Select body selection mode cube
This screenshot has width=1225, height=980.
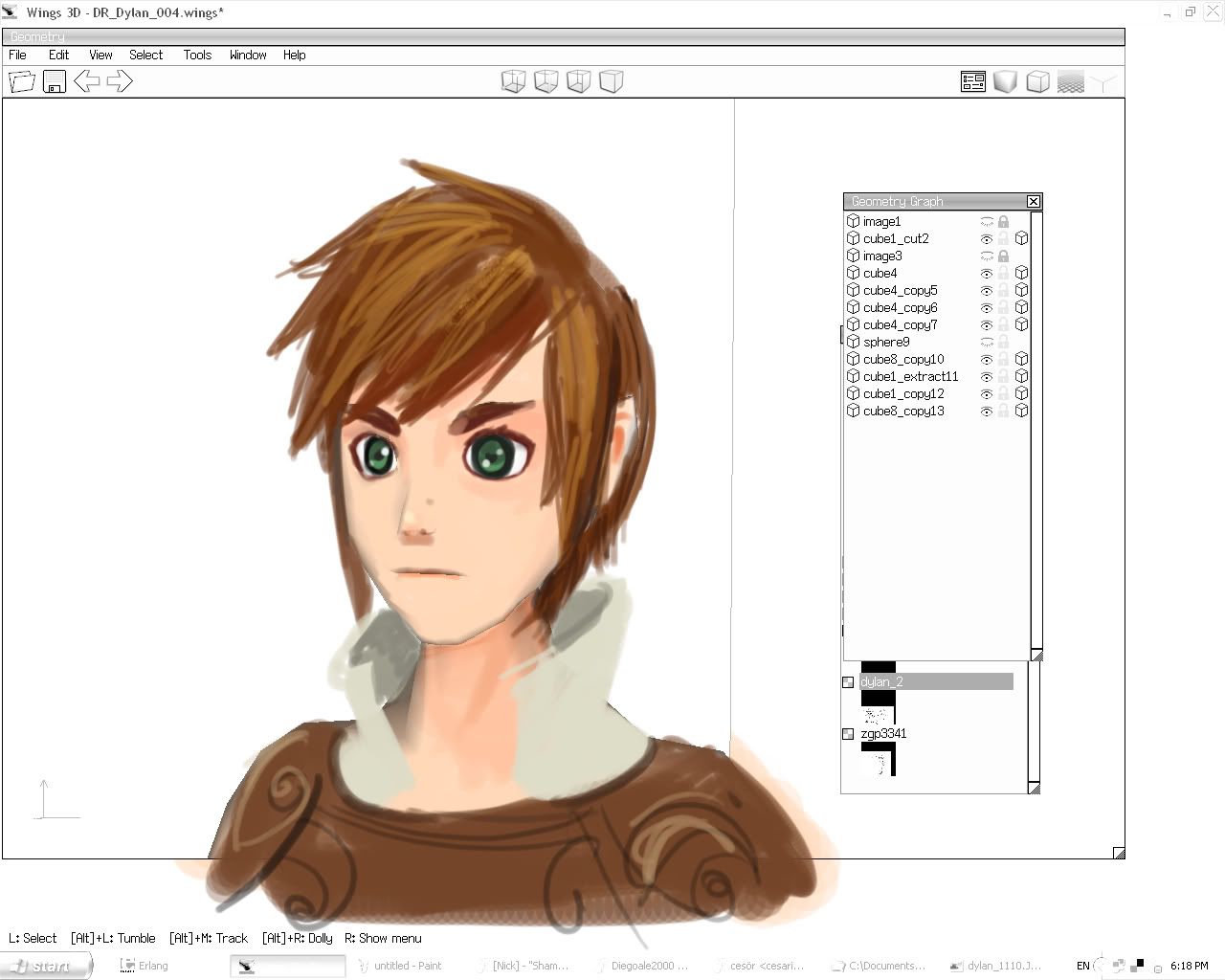(x=612, y=81)
